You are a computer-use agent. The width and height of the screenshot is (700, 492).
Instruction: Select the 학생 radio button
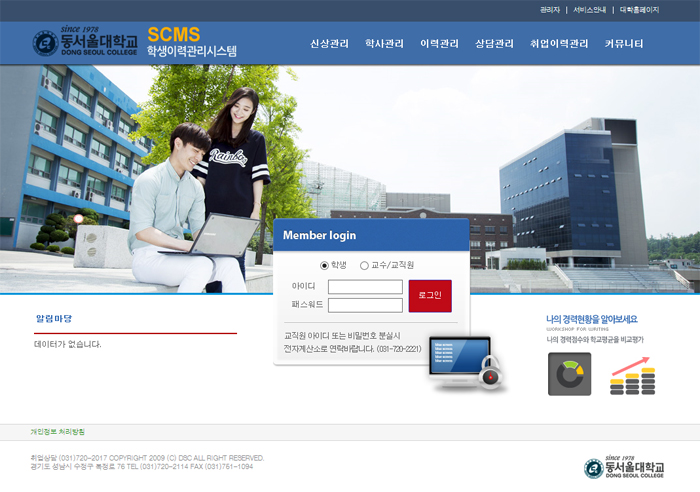pyautogui.click(x=324, y=265)
